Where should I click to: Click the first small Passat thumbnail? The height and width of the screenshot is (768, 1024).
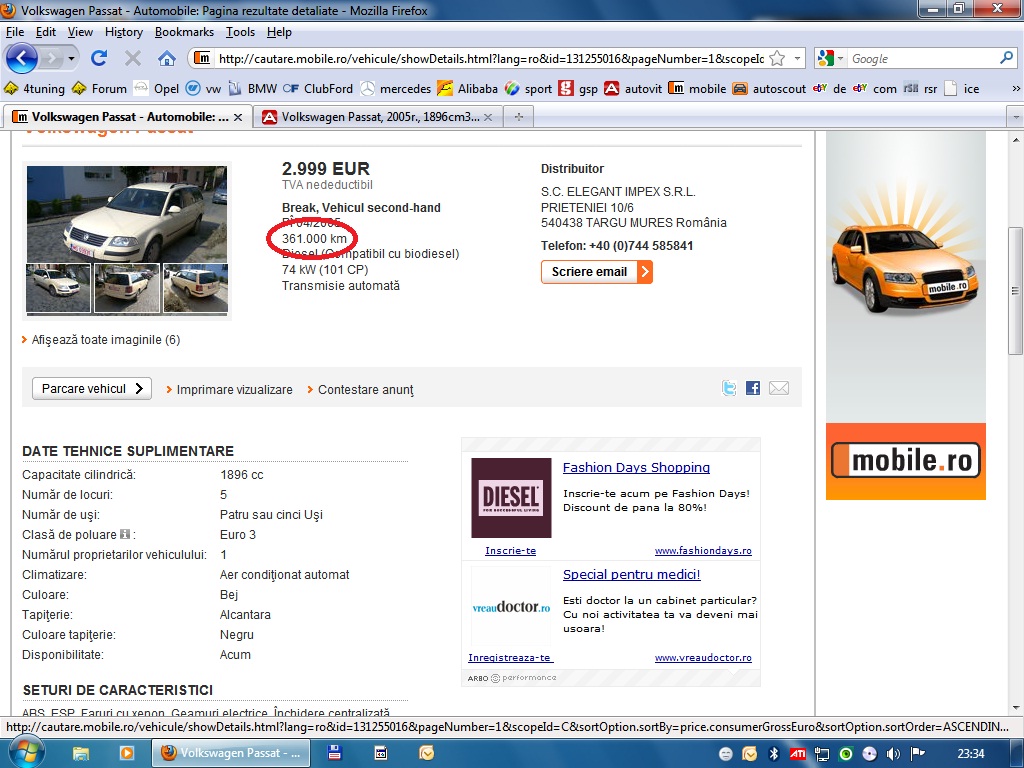pyautogui.click(x=58, y=288)
